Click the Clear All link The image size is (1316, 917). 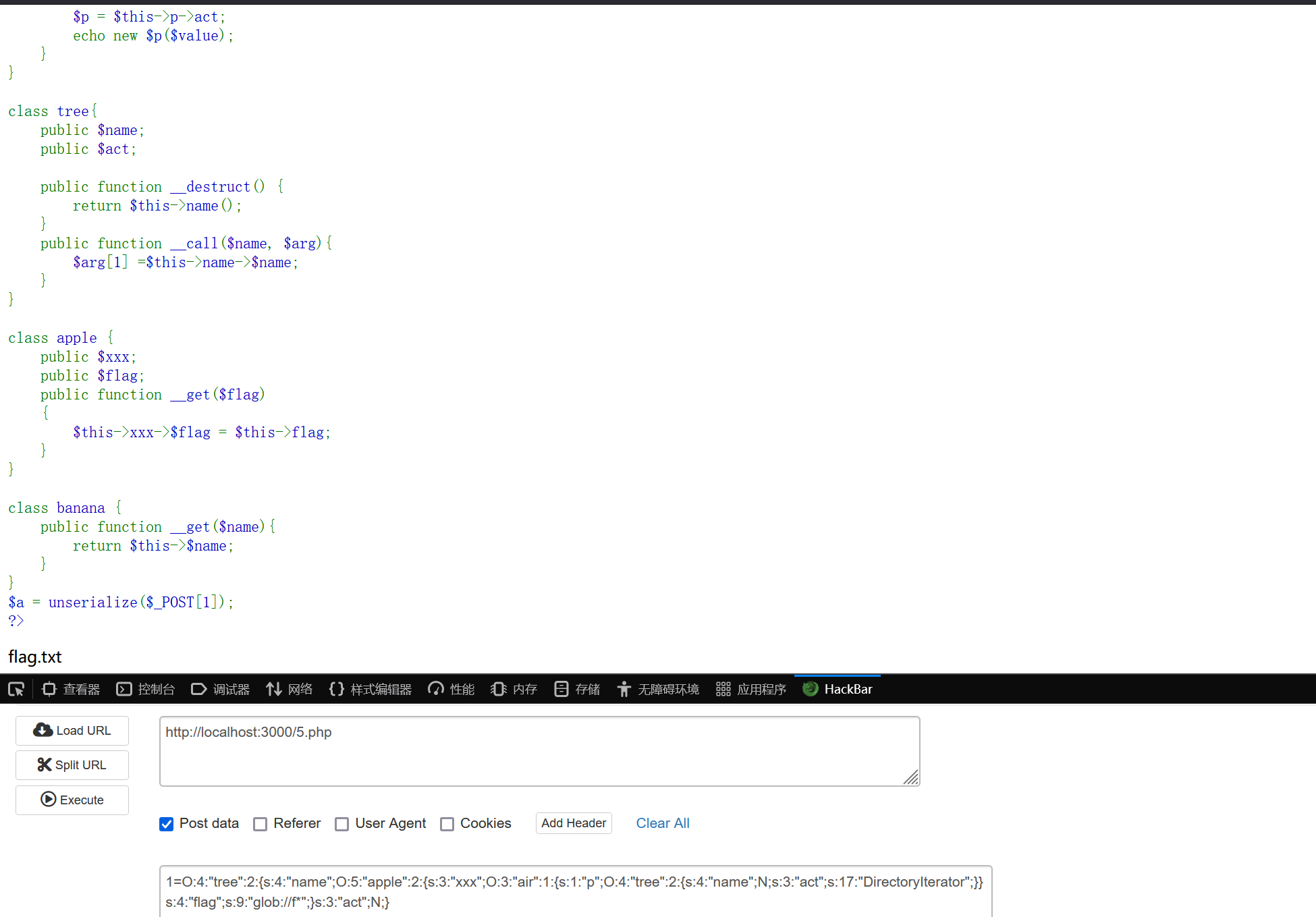(x=662, y=823)
